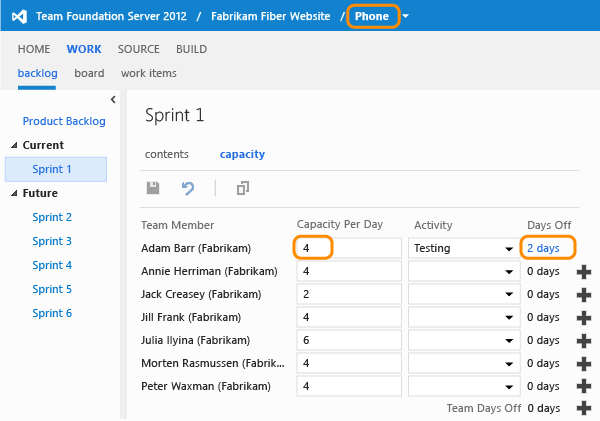Click the save capacity disk icon

pyautogui.click(x=153, y=188)
